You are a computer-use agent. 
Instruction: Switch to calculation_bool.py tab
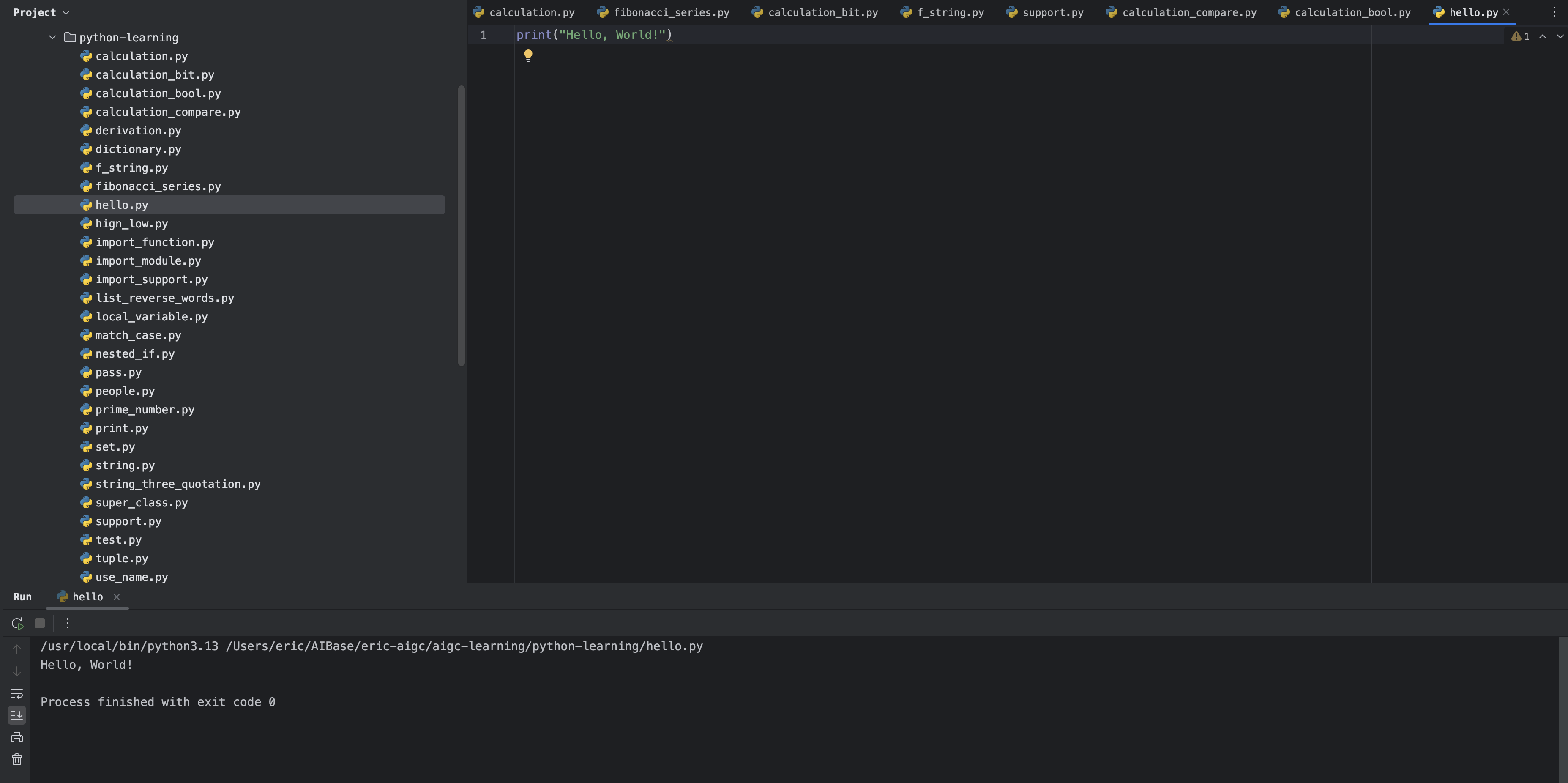pos(1344,12)
